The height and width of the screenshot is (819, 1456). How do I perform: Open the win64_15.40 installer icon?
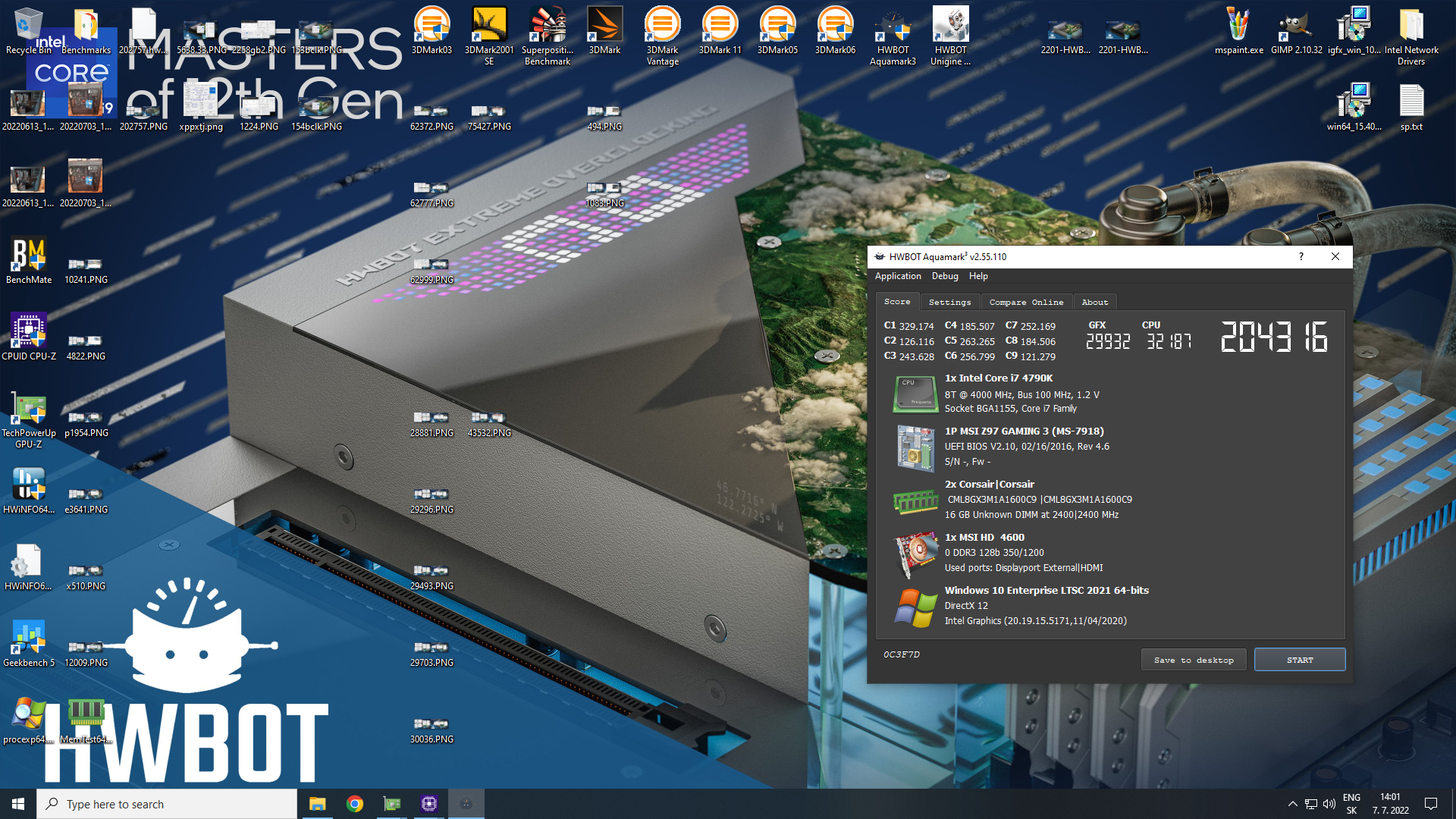pos(1354,108)
